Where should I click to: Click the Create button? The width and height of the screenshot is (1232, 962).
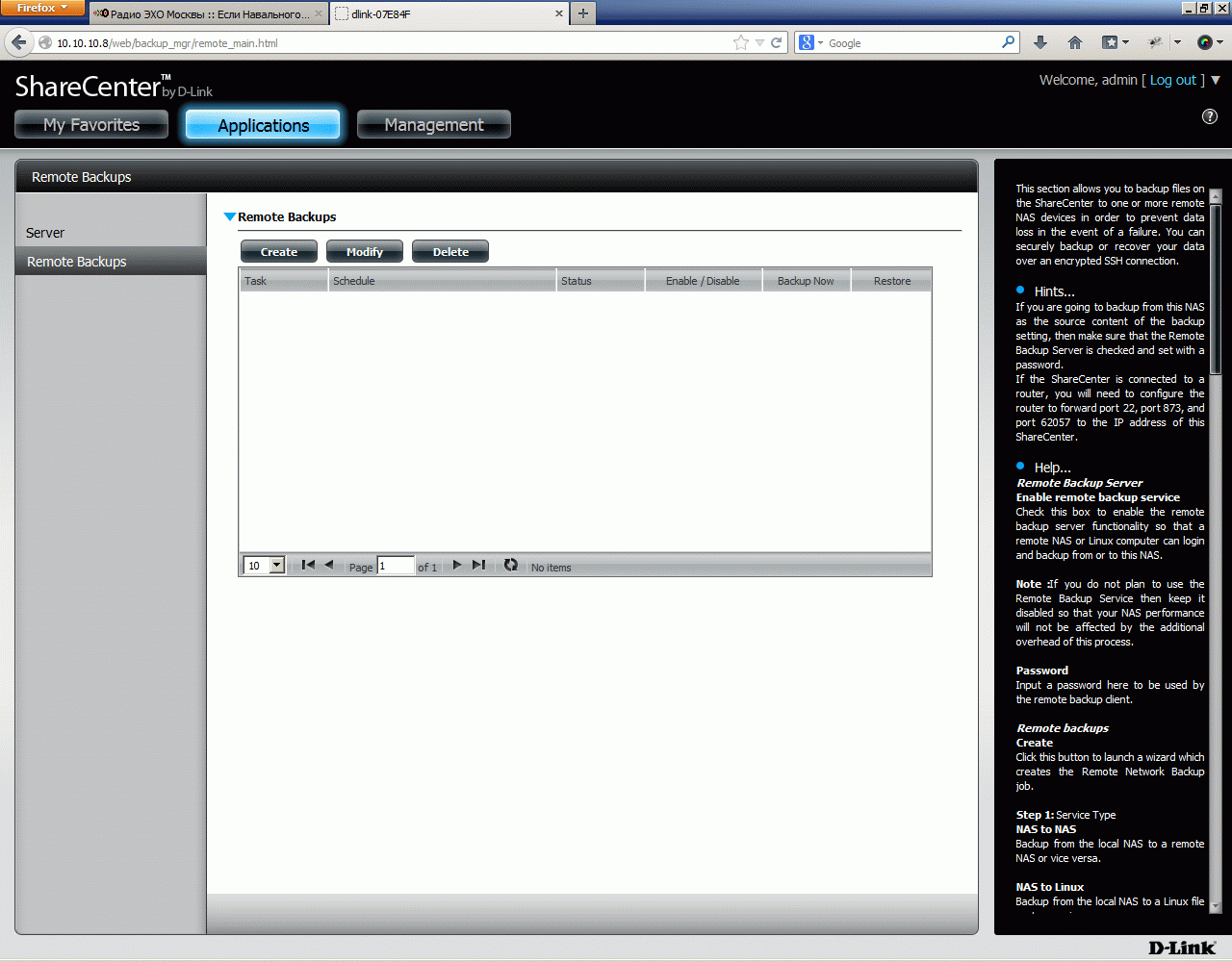coord(279,252)
